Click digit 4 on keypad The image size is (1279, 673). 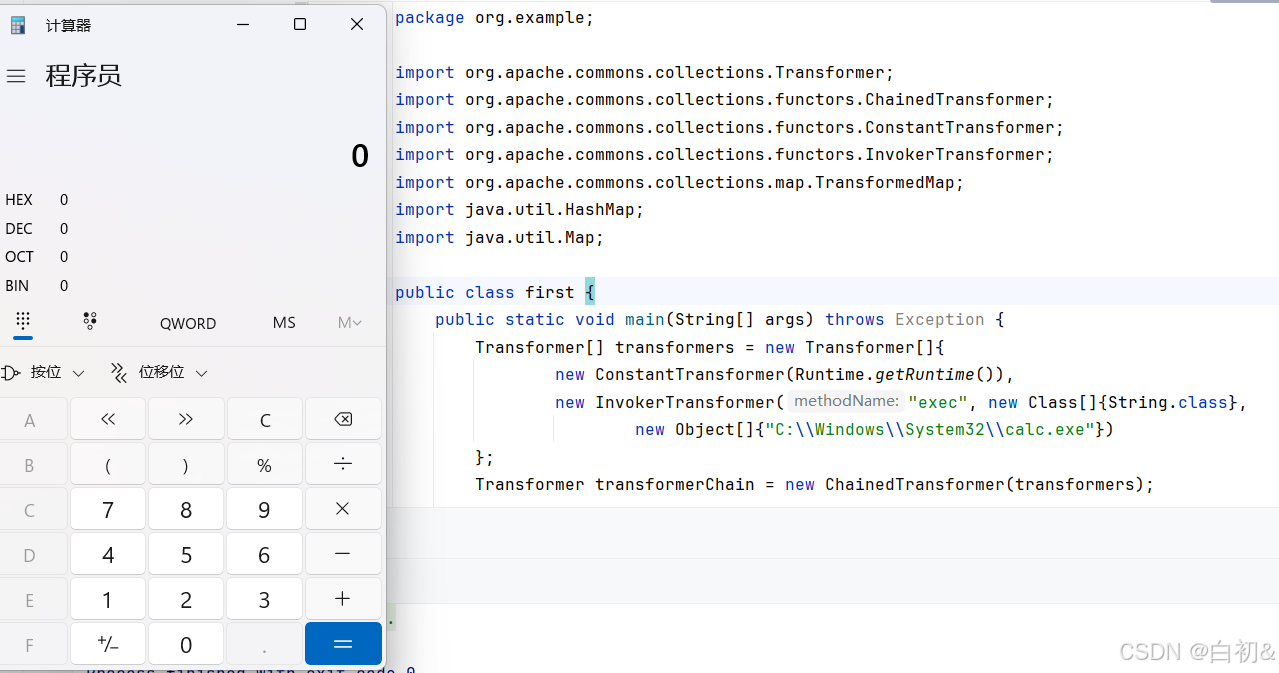click(x=108, y=554)
